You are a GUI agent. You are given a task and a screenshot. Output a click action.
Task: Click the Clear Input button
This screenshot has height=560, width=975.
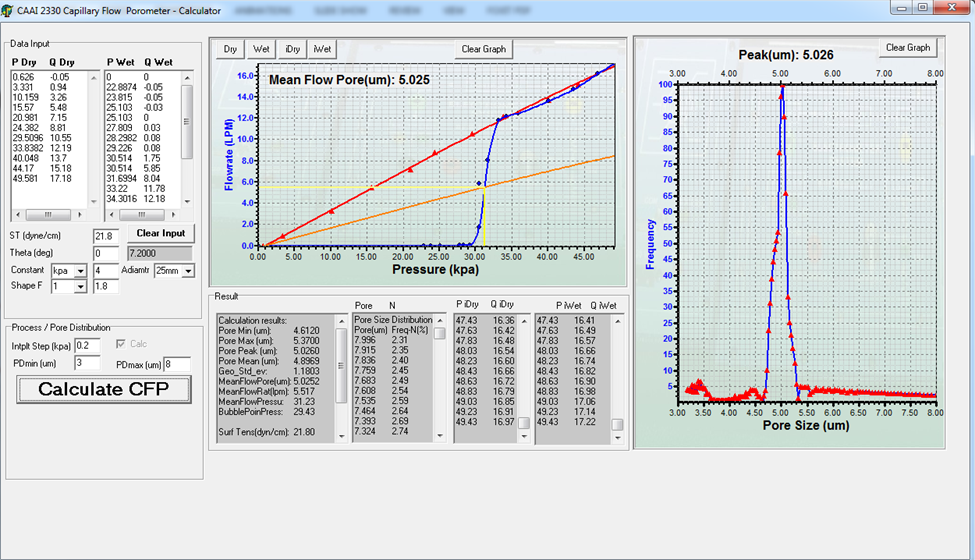[160, 234]
